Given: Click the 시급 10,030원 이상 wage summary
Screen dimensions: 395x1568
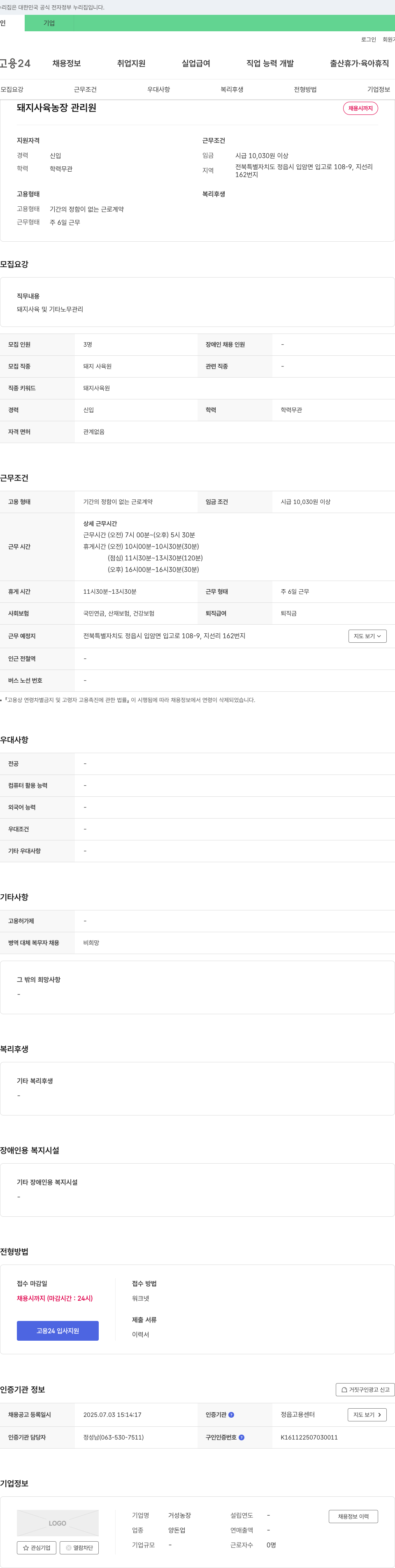Looking at the screenshot, I should point(262,156).
